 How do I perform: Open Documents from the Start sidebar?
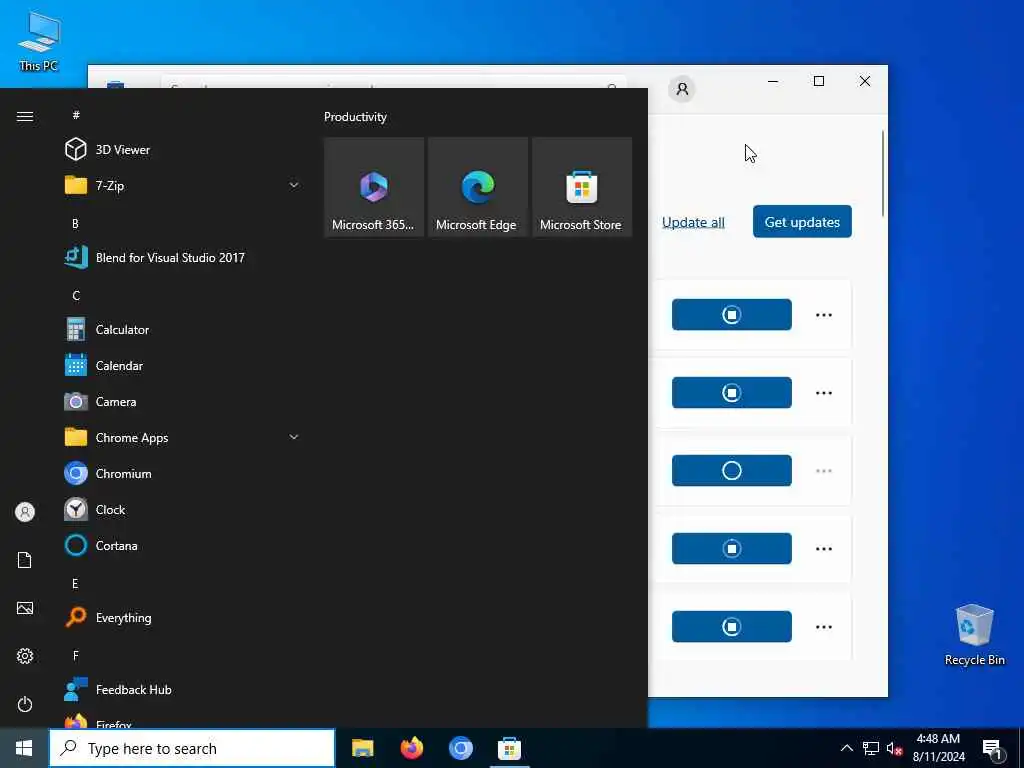click(x=25, y=560)
